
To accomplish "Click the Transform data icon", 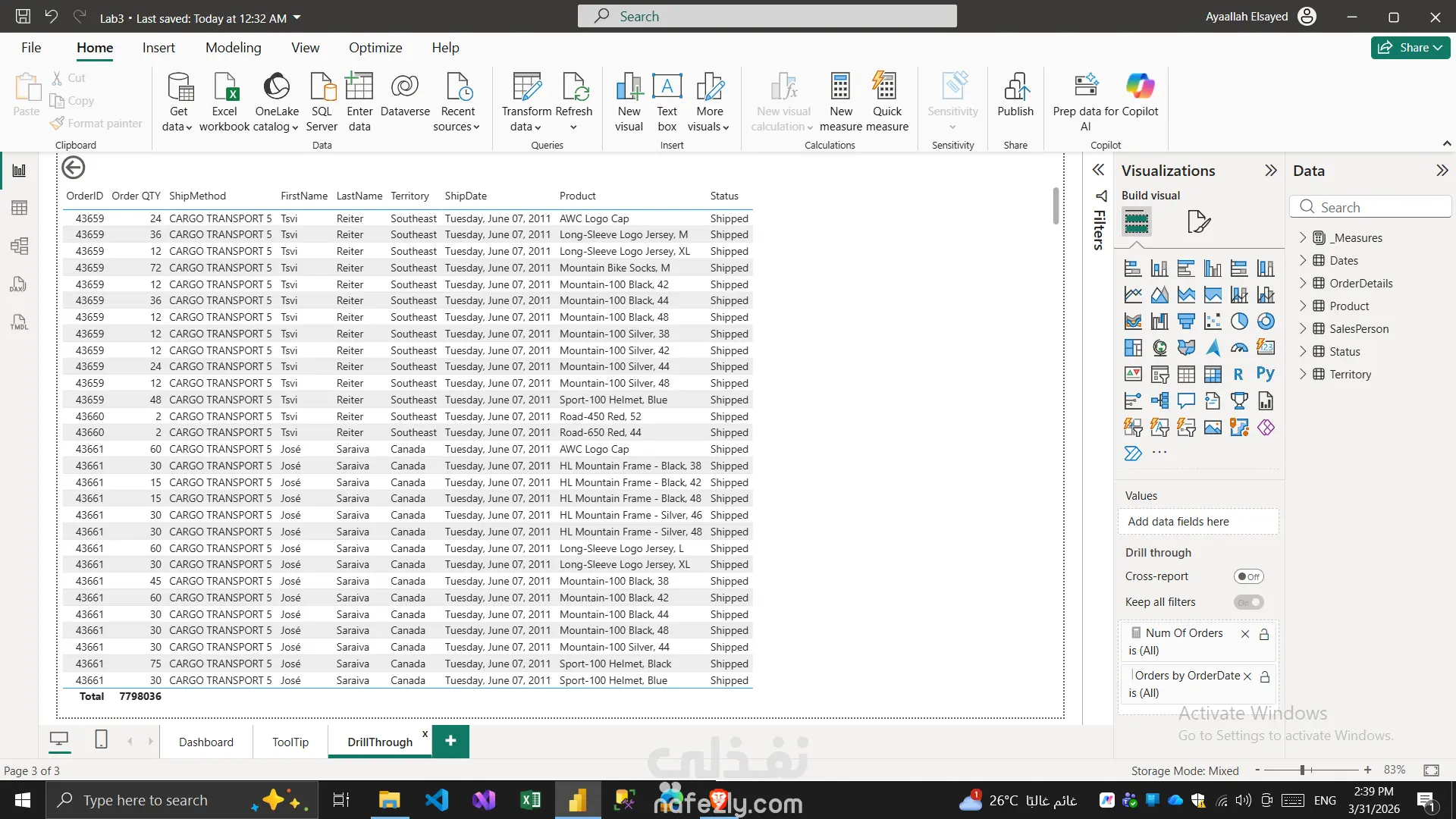I will pyautogui.click(x=526, y=88).
